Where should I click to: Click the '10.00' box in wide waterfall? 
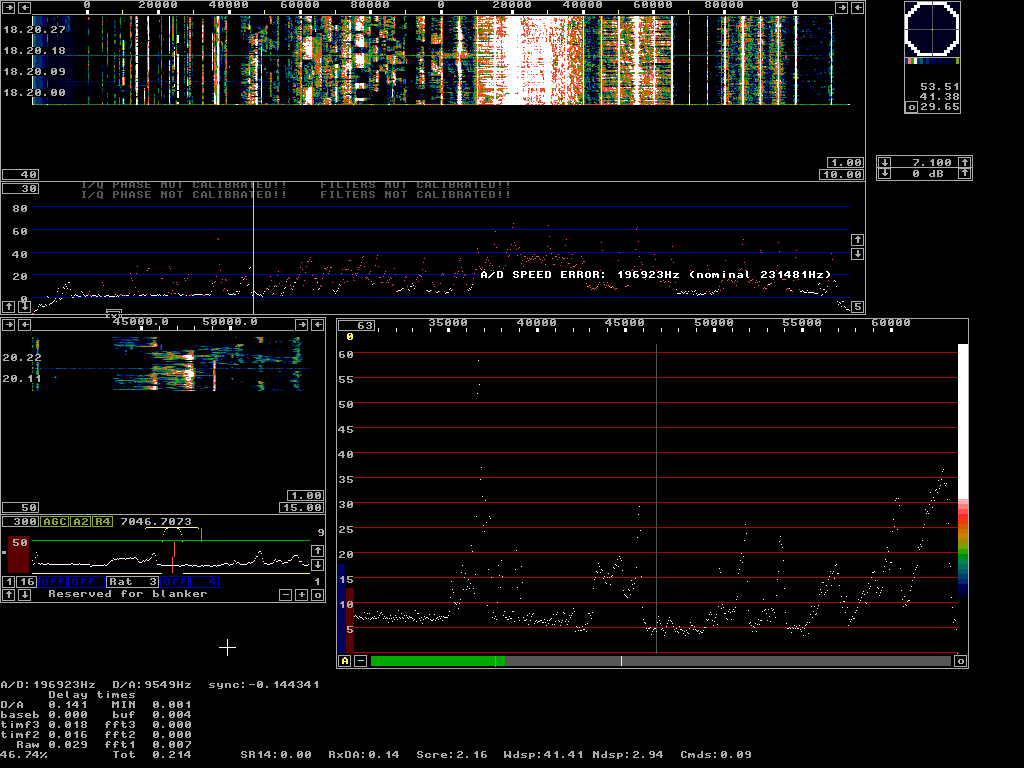click(x=842, y=175)
